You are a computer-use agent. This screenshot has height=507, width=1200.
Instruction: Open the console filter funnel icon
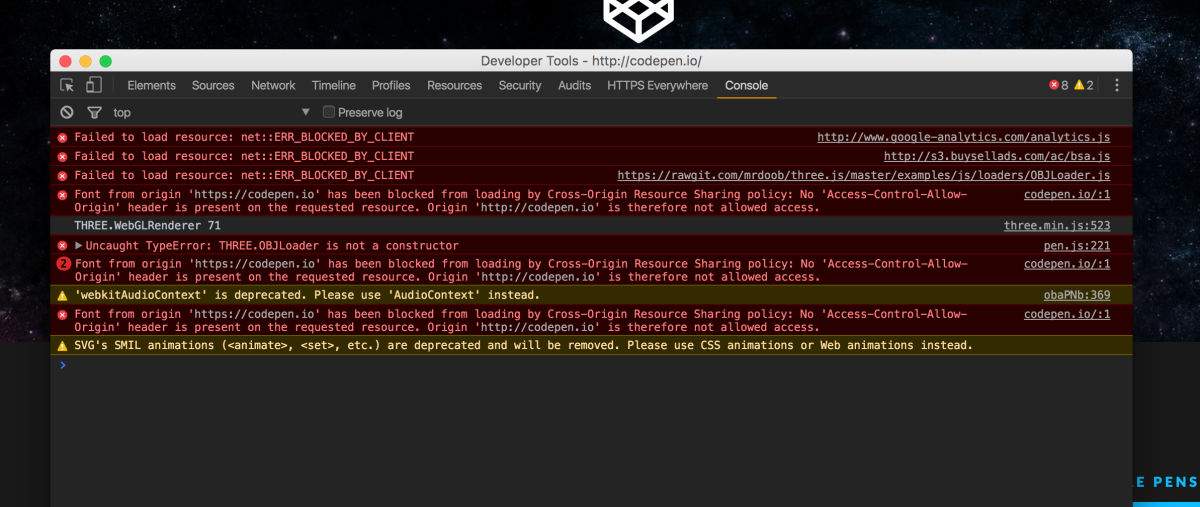point(94,113)
